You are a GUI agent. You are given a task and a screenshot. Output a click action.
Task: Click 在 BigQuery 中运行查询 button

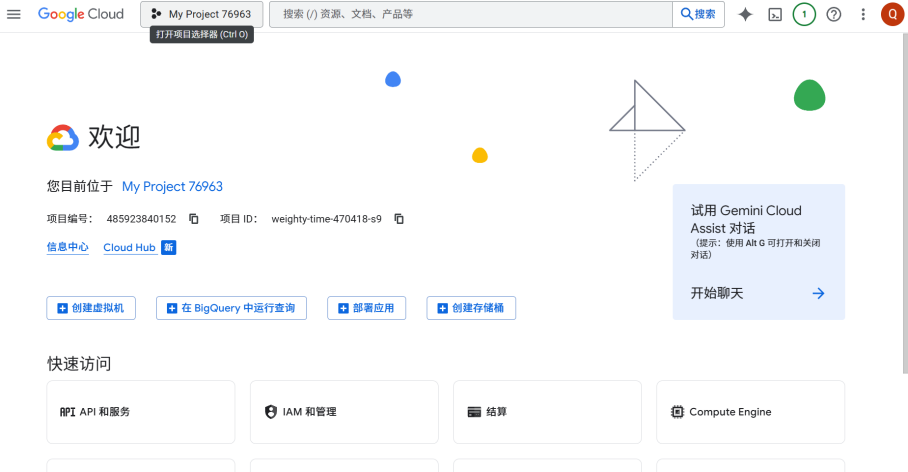click(231, 308)
